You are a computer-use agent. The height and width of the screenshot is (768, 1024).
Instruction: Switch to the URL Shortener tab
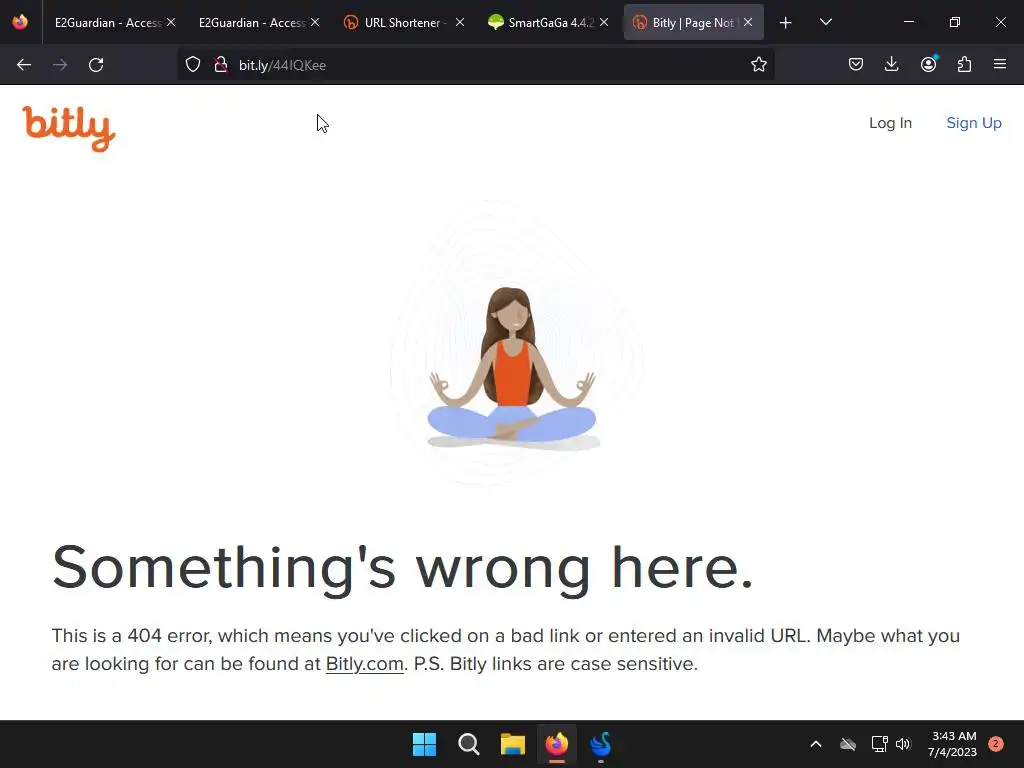coord(405,23)
